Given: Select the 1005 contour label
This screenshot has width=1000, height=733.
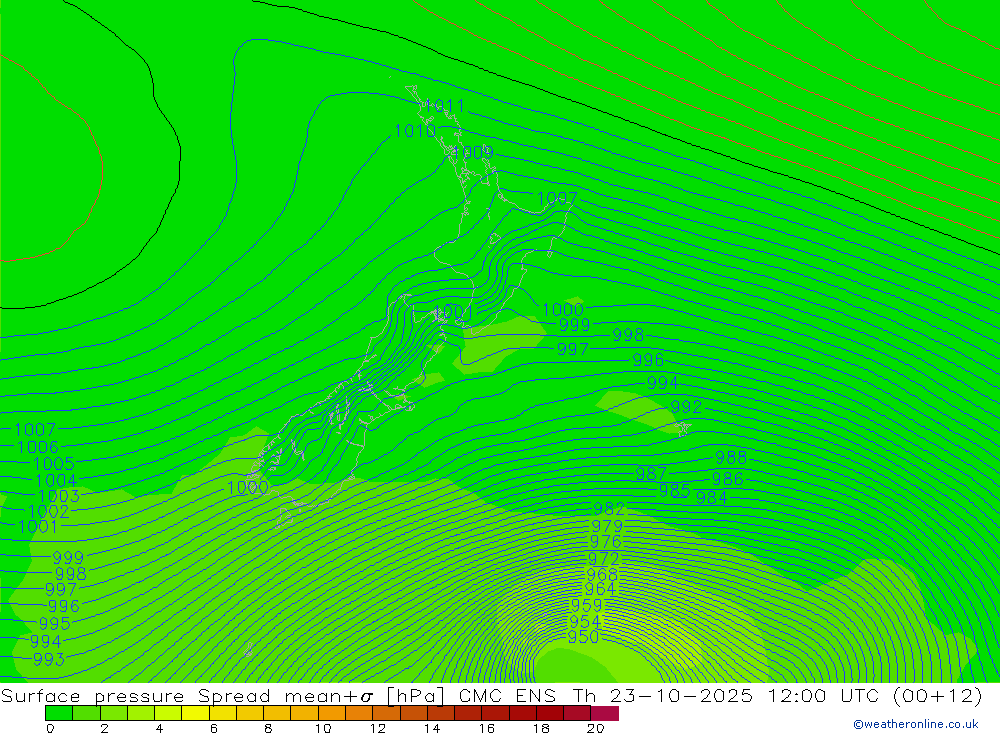Looking at the screenshot, I should point(54,464).
